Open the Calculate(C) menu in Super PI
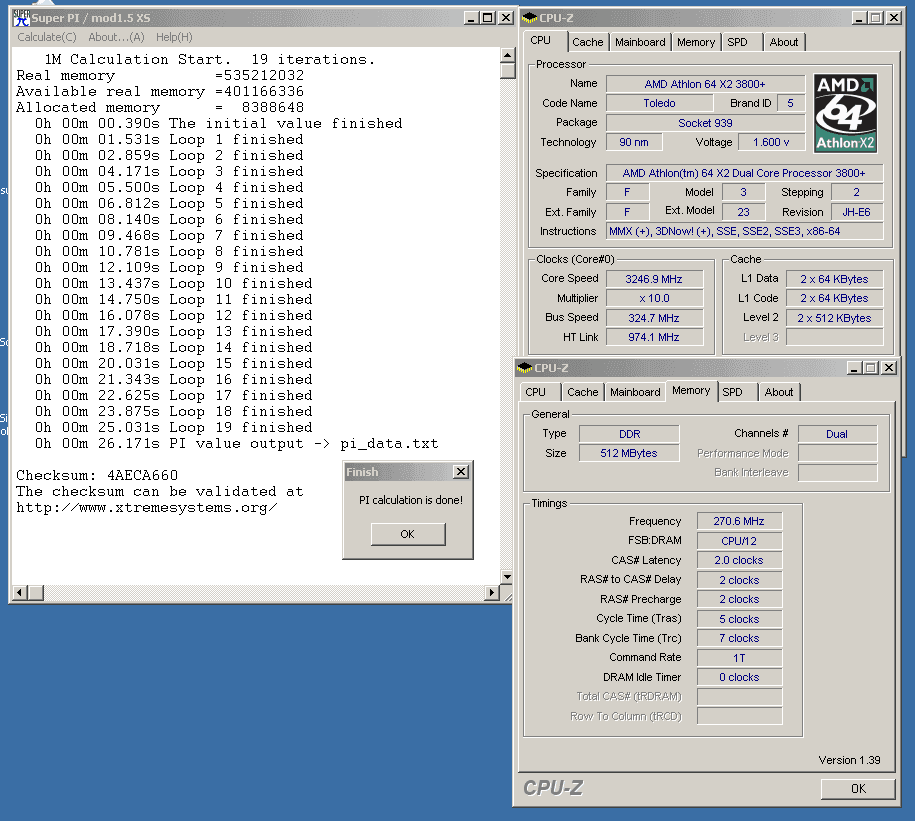Screen dimensions: 916x821 pos(47,37)
